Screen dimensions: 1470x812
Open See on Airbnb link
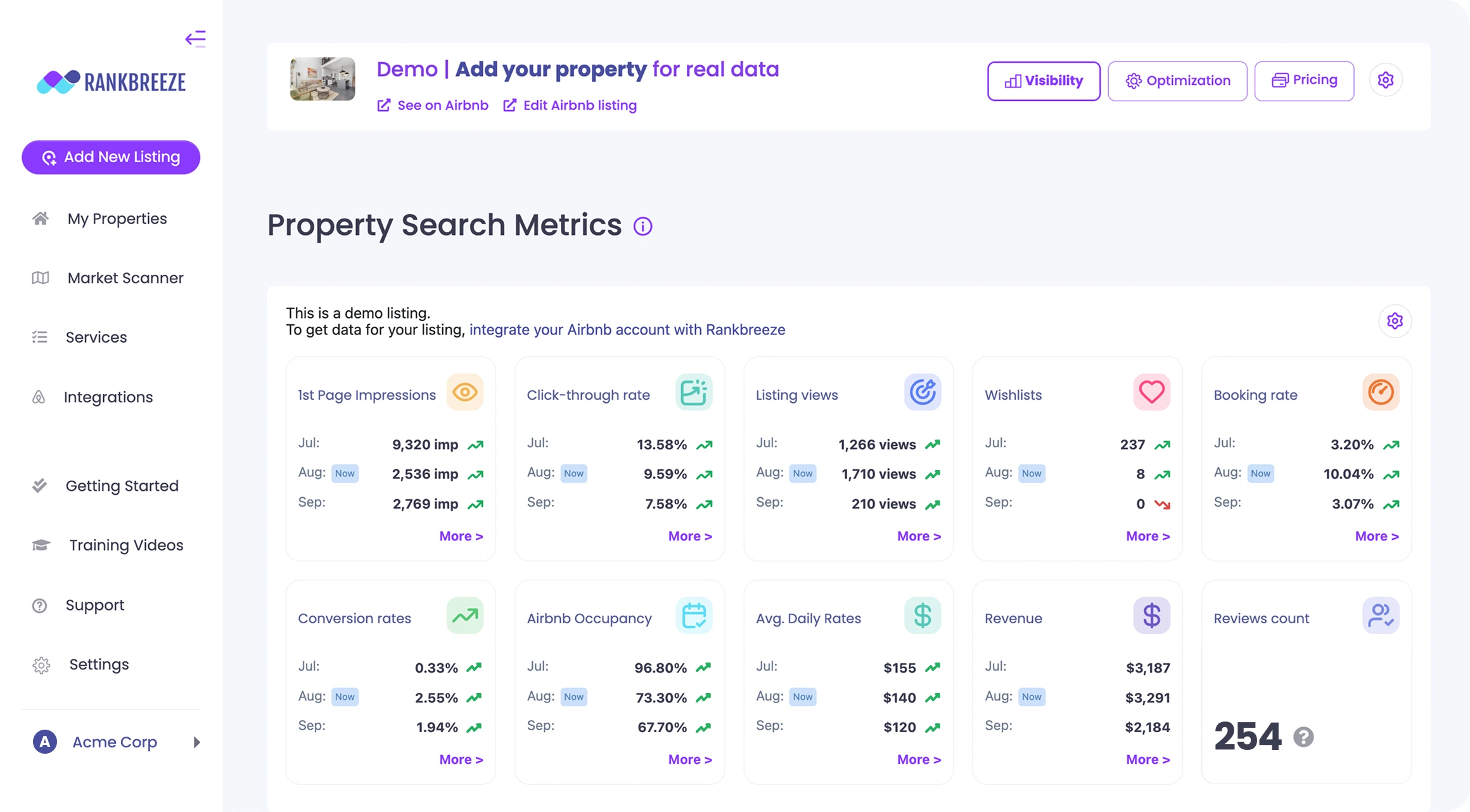[433, 105]
